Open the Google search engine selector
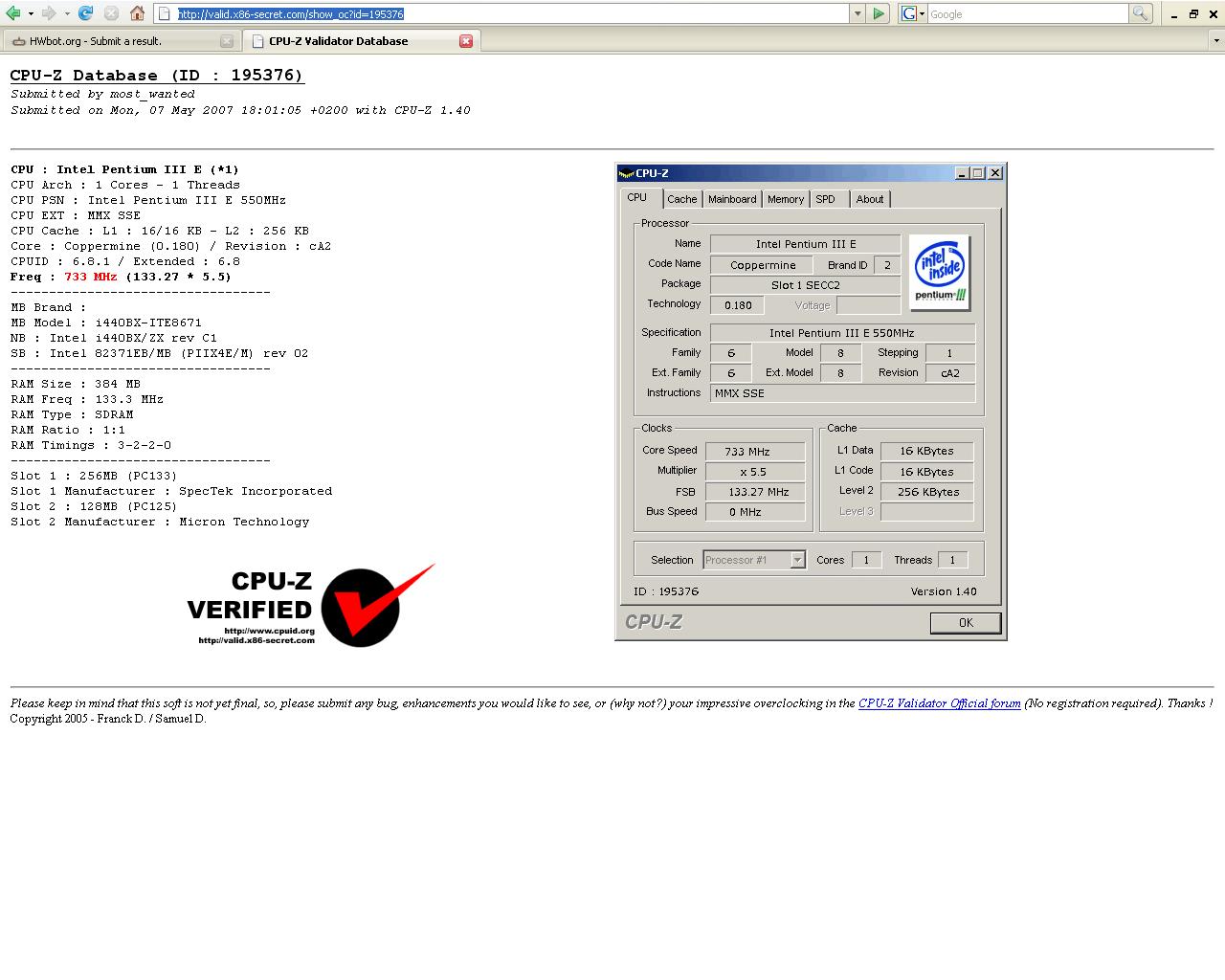 pyautogui.click(x=913, y=13)
